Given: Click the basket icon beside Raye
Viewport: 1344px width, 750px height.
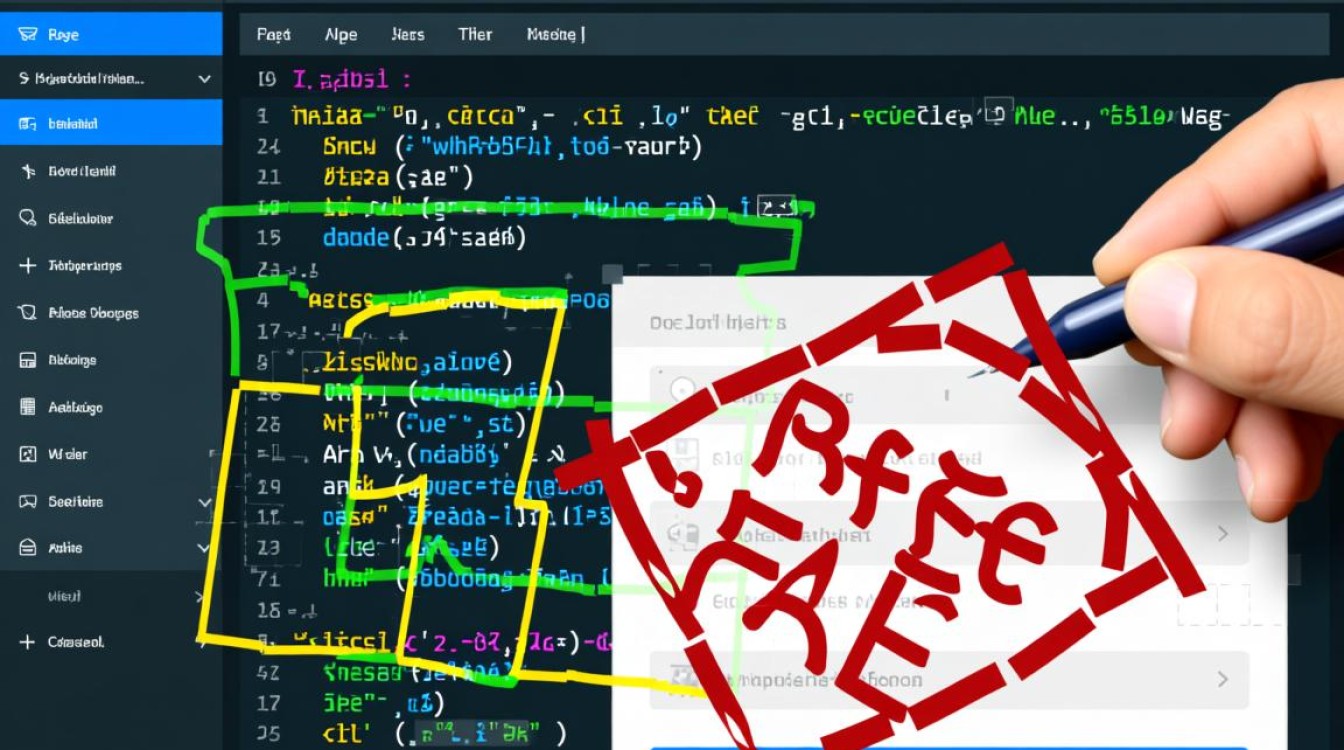Looking at the screenshot, I should [27, 35].
